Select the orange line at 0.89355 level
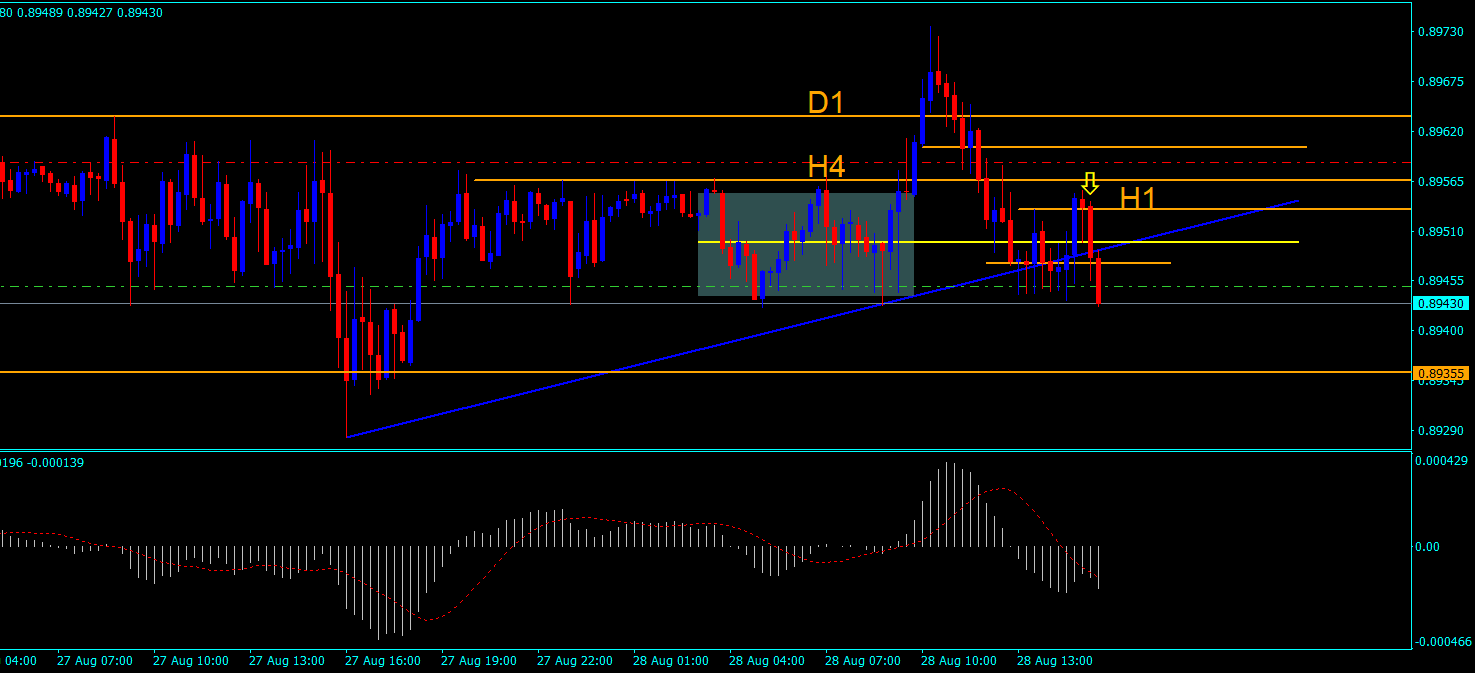The width and height of the screenshot is (1475, 673). point(705,372)
